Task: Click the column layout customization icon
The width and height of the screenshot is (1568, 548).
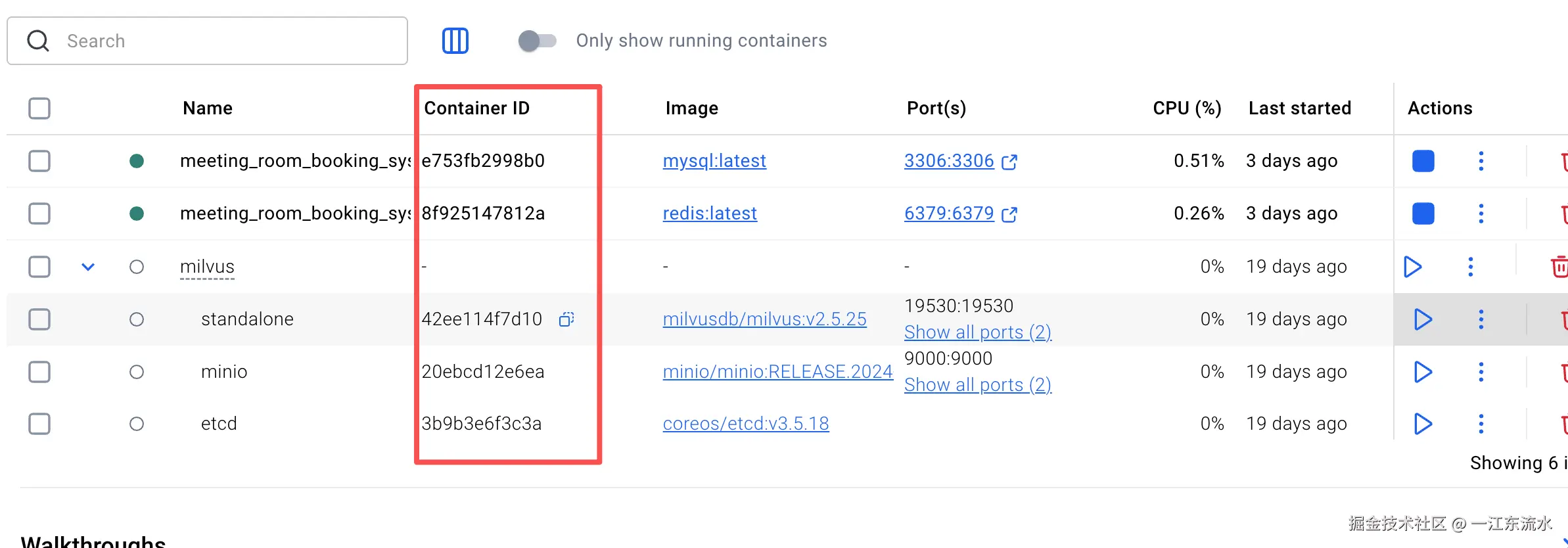Action: tap(455, 41)
